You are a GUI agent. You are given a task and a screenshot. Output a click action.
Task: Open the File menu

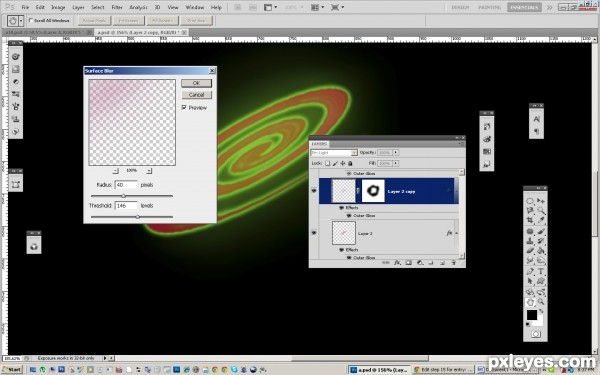coord(25,7)
